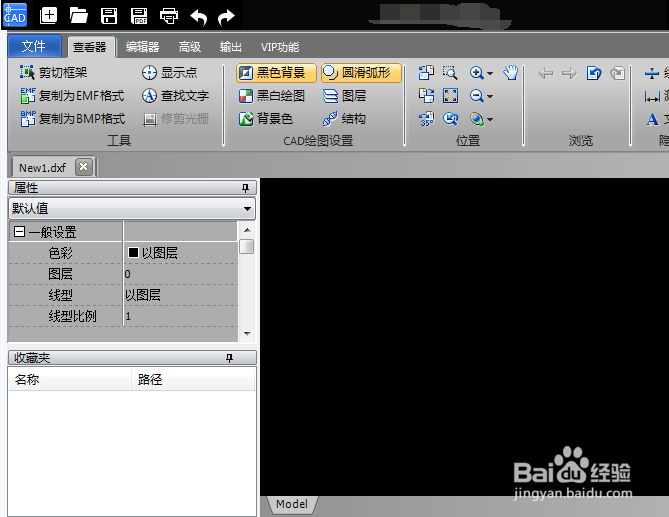669x517 pixels.
Task: Click the 线型 value 以图层
Action: click(x=180, y=295)
